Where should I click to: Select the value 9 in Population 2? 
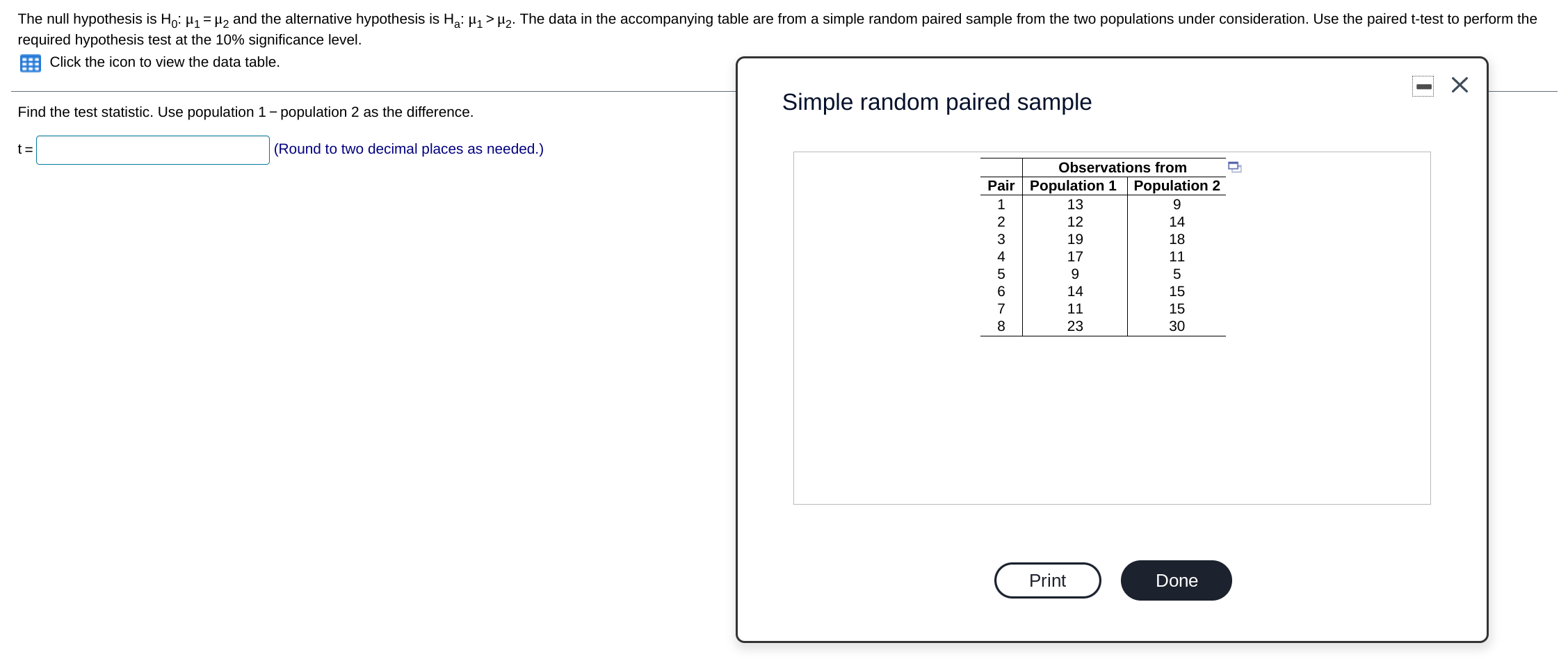[1175, 204]
